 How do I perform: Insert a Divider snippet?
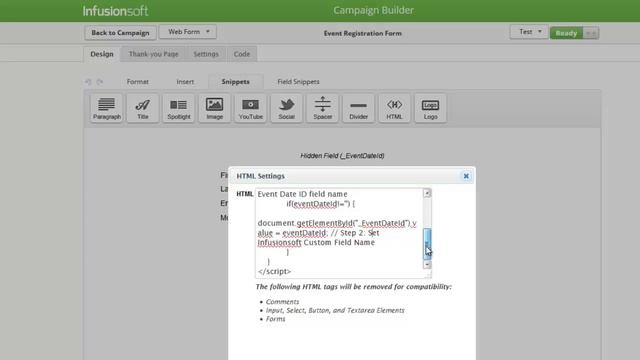pos(358,108)
